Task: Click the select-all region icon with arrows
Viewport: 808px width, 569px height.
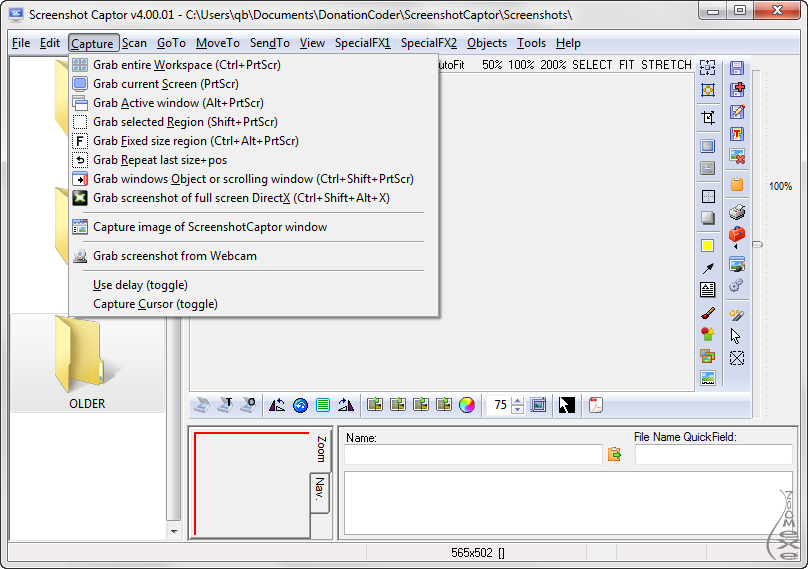Action: (708, 68)
